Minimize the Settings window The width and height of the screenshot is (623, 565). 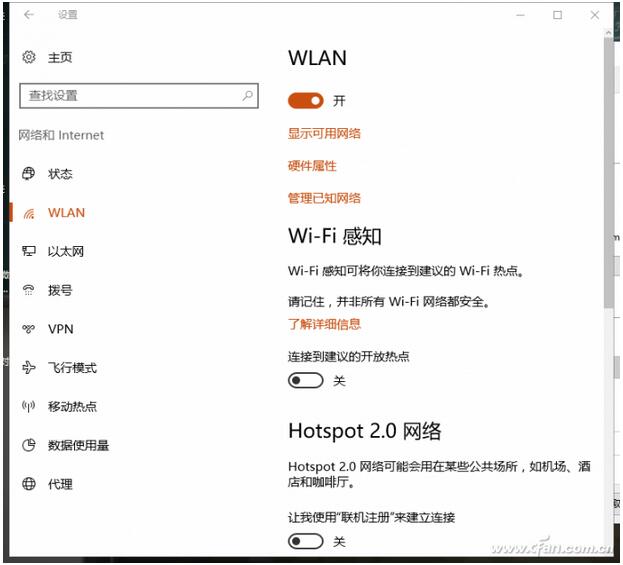tap(520, 15)
